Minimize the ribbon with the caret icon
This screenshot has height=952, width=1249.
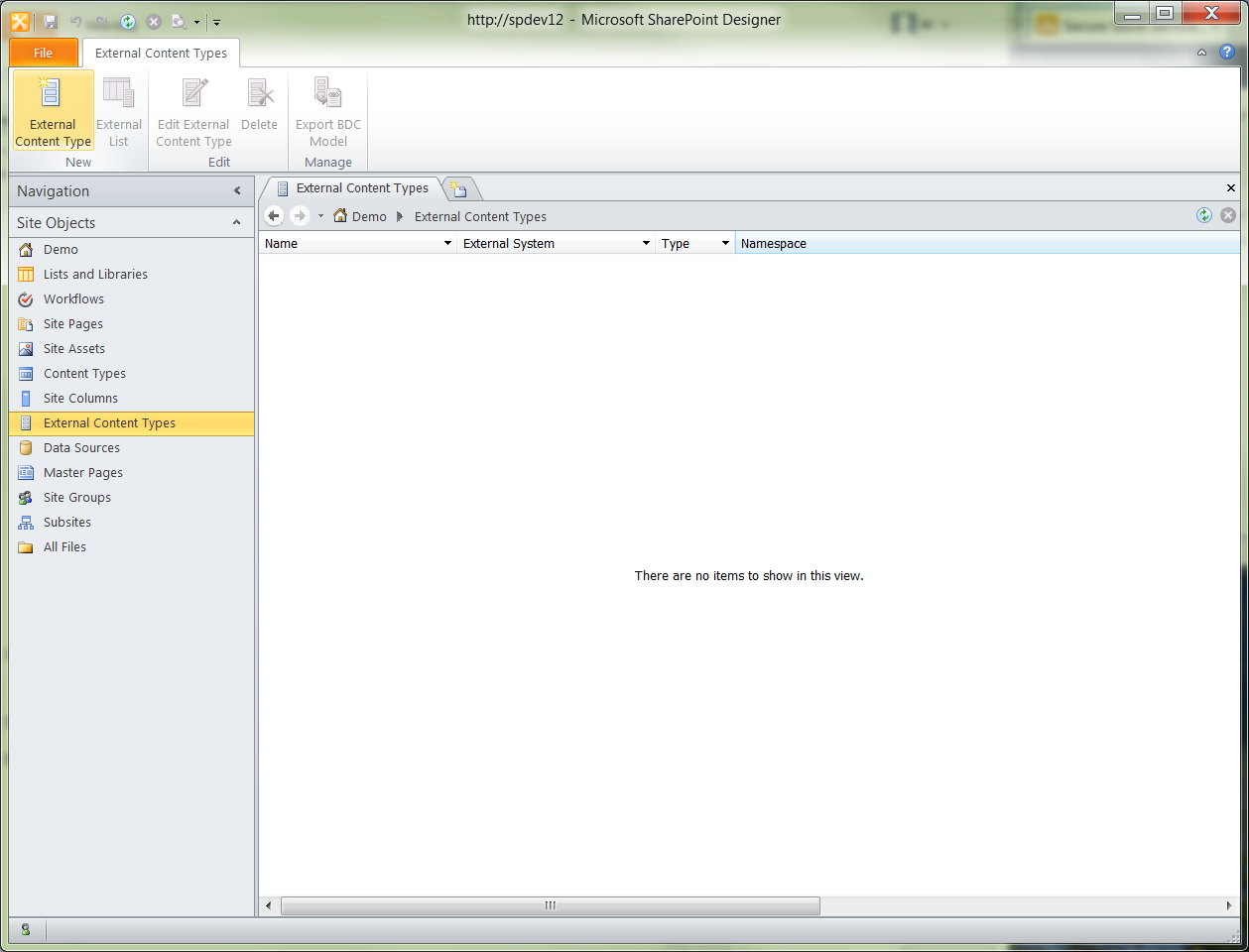[1201, 53]
